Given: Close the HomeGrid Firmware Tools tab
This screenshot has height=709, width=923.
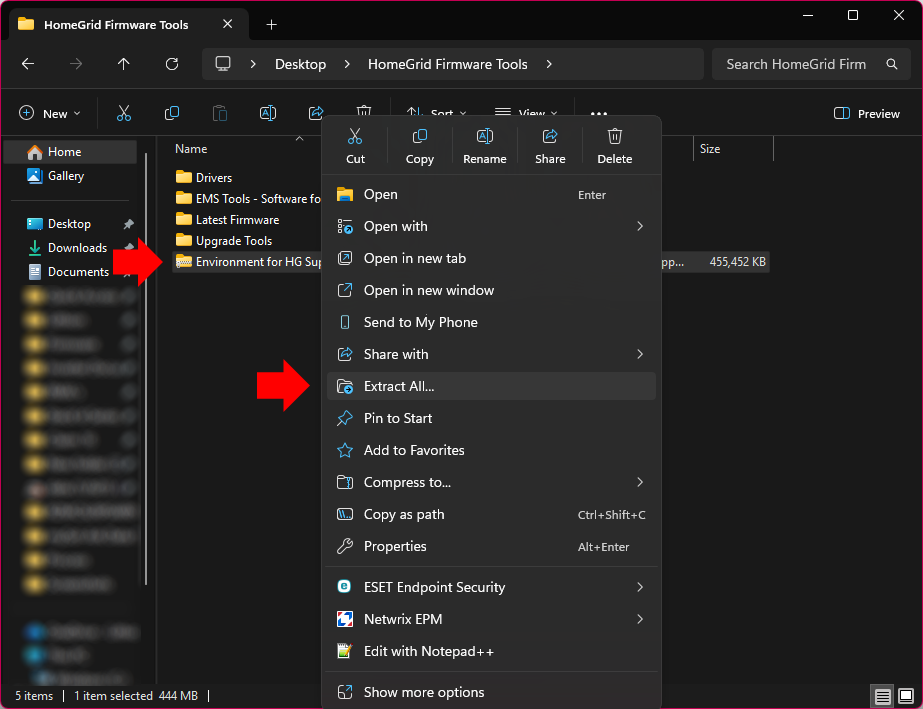Looking at the screenshot, I should (x=227, y=24).
